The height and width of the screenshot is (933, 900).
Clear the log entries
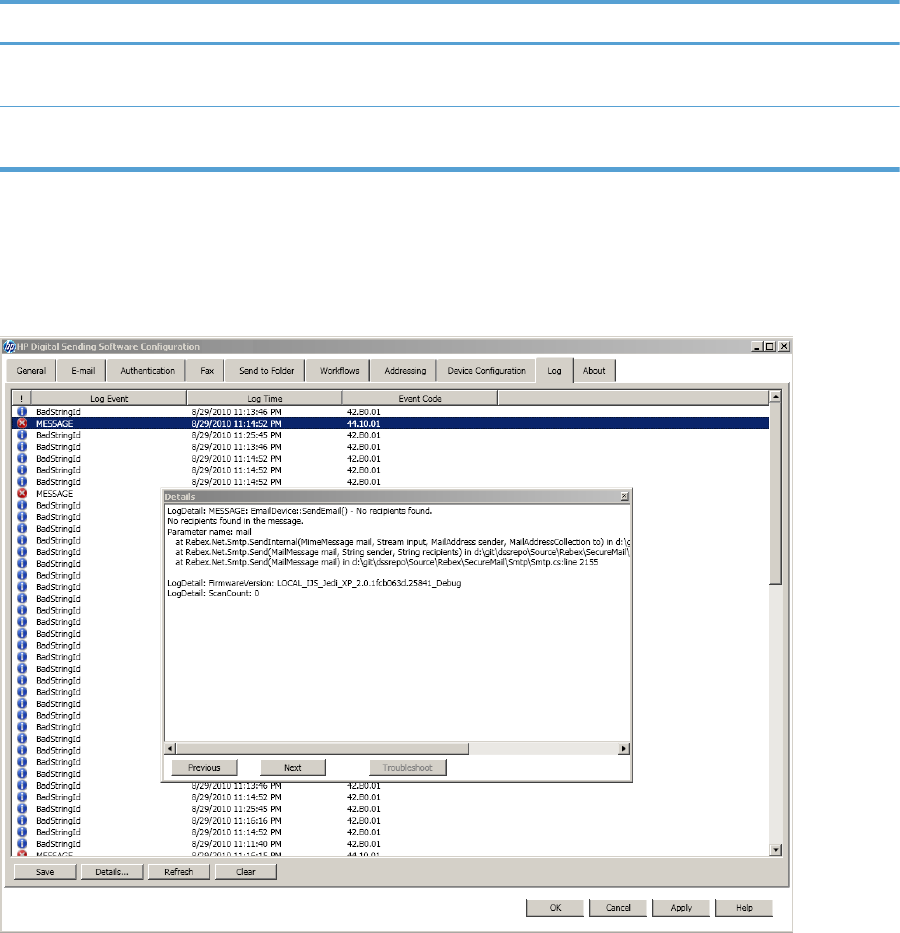click(245, 872)
